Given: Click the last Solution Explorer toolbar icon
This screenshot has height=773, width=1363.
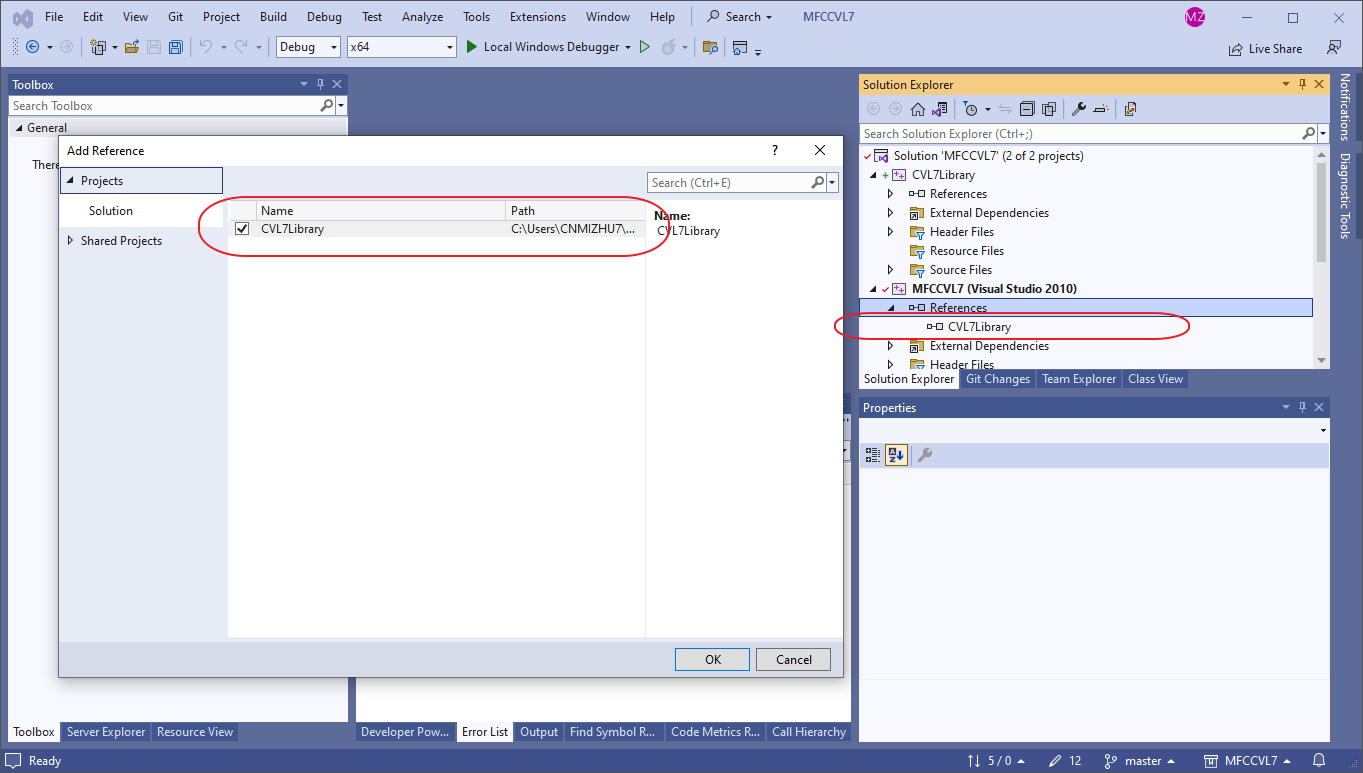Looking at the screenshot, I should click(x=1131, y=109).
